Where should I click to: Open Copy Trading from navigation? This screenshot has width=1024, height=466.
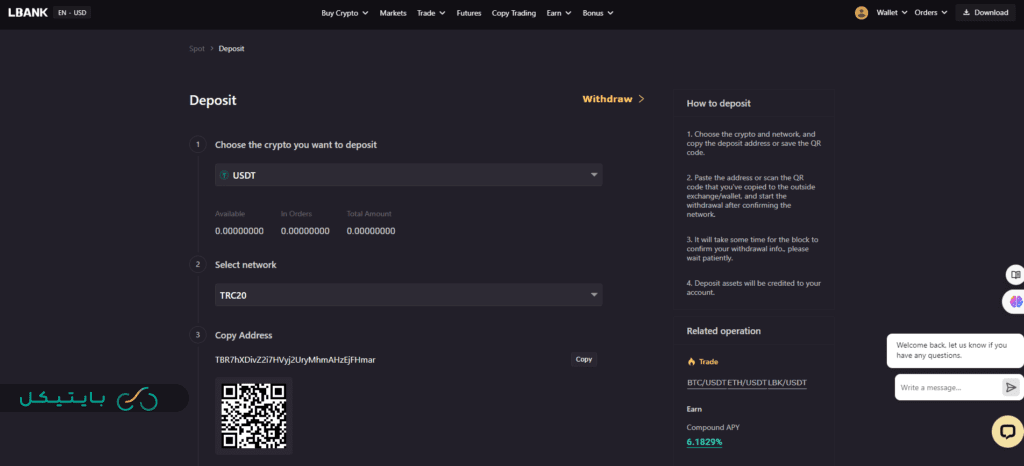tap(515, 13)
